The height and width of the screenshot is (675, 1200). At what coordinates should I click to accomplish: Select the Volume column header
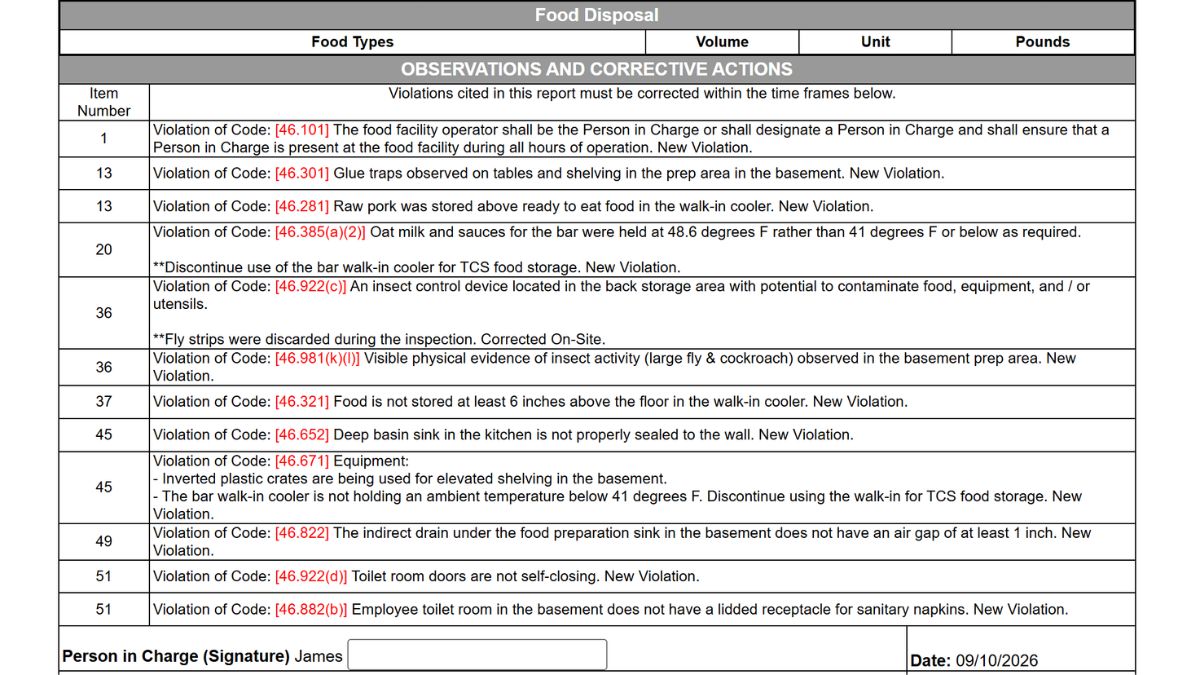722,42
